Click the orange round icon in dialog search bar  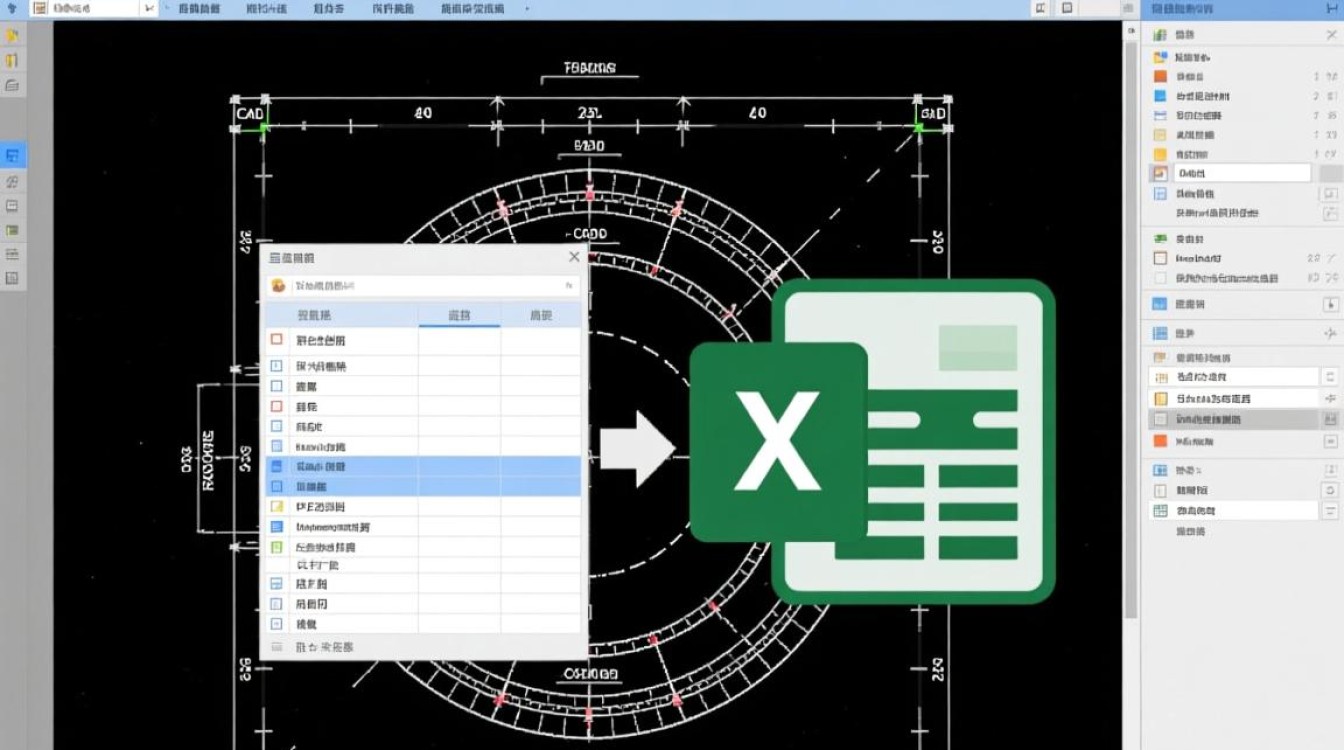click(x=279, y=286)
